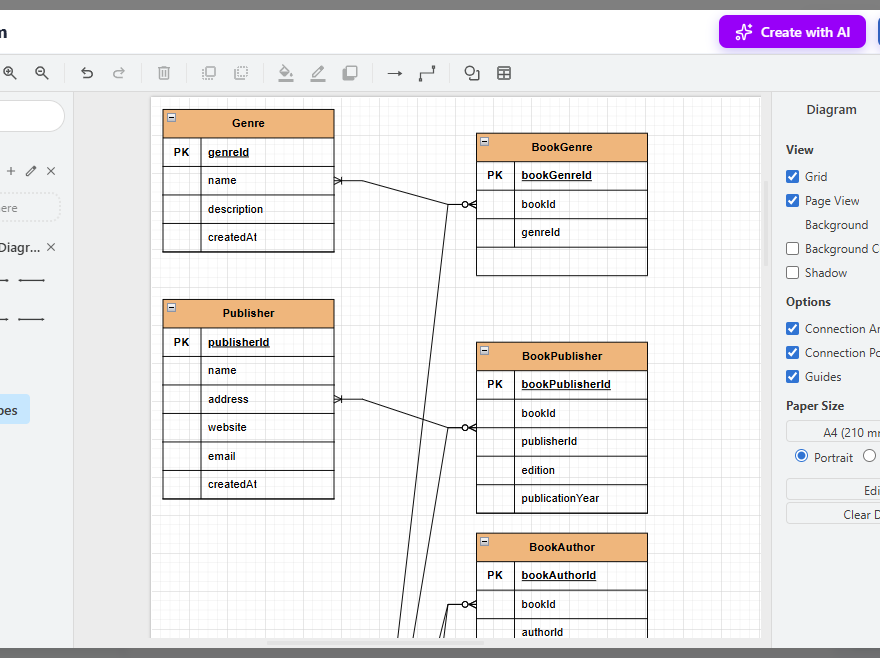Select the Line Color pencil icon
Screen dimensions: 880x658
tap(317, 73)
